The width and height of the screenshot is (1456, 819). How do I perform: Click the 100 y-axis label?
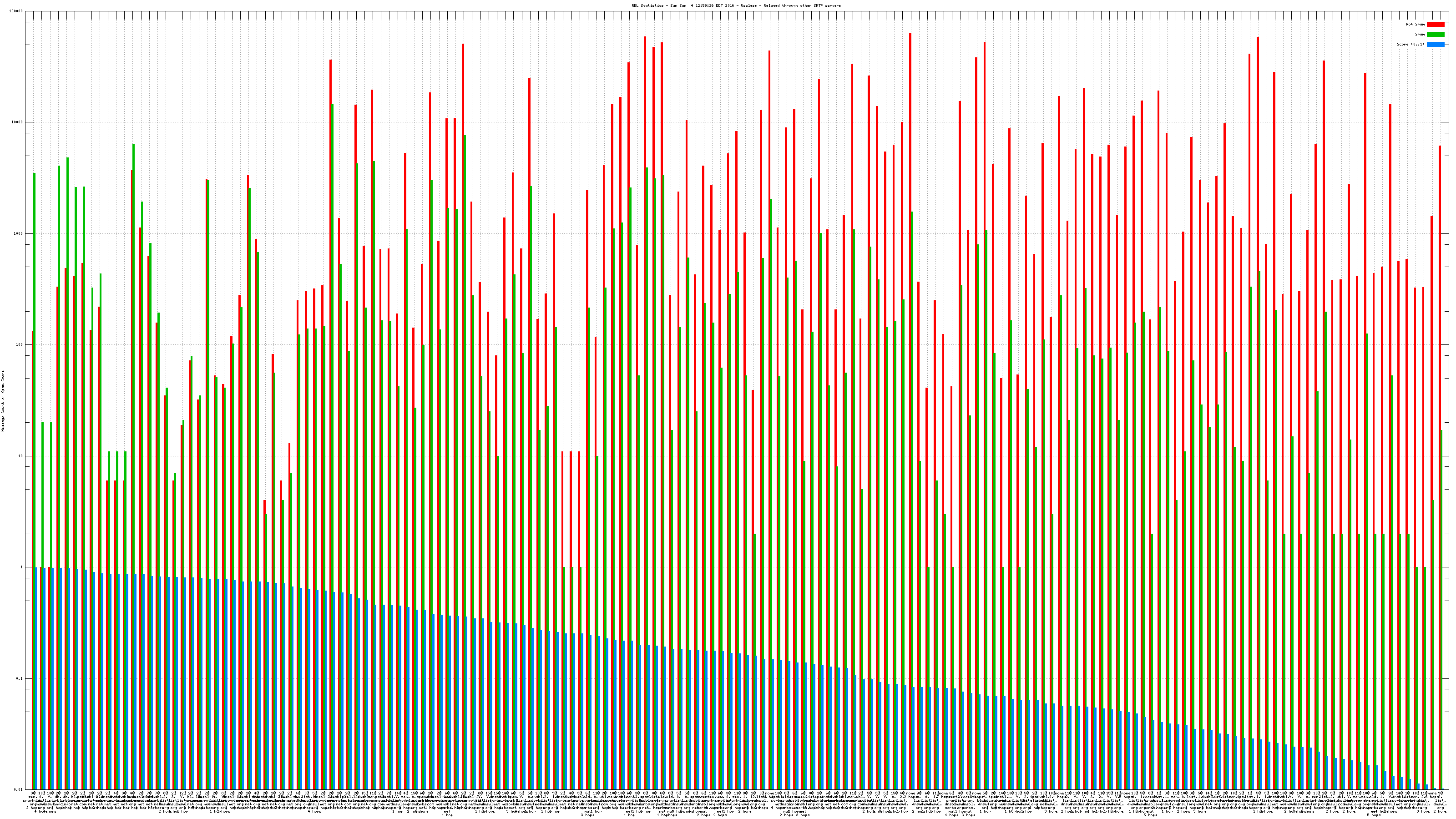(20, 345)
